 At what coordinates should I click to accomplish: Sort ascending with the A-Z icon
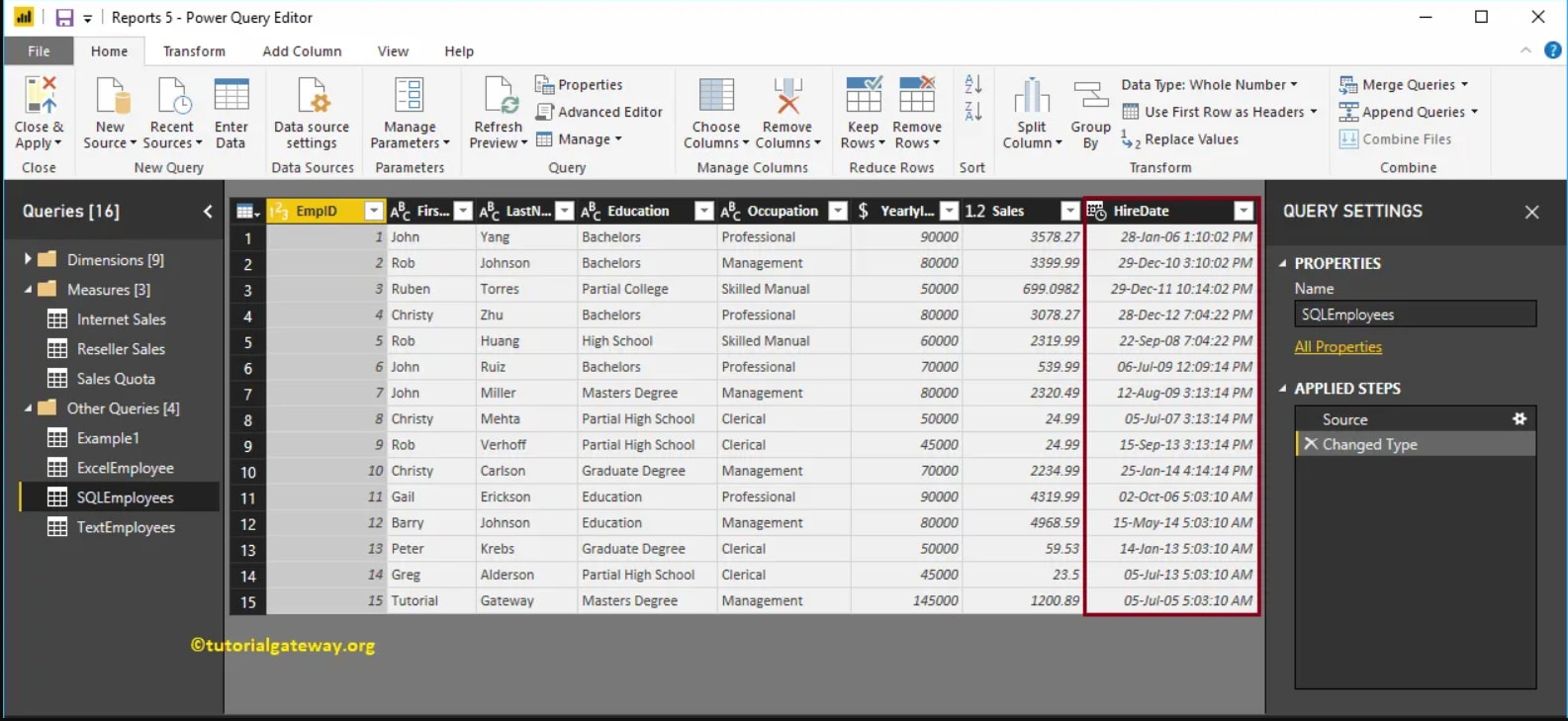[973, 85]
